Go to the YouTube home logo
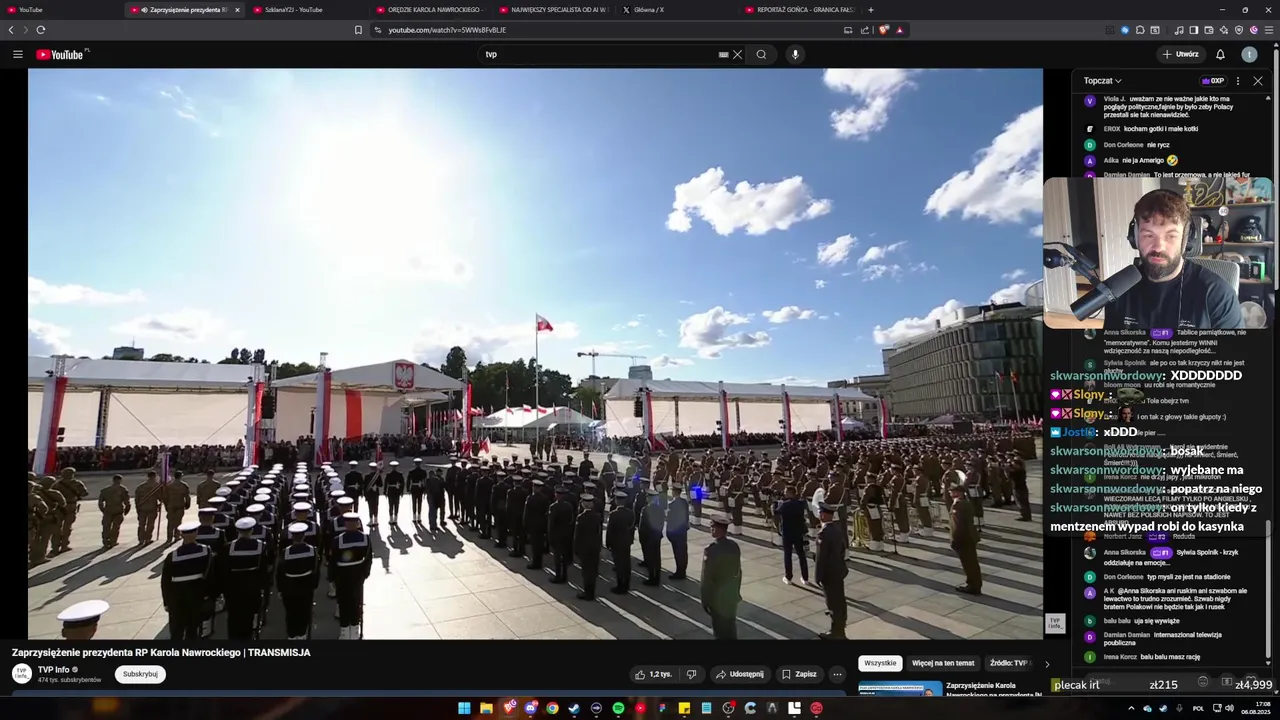Image resolution: width=1280 pixels, height=720 pixels. tap(61, 54)
